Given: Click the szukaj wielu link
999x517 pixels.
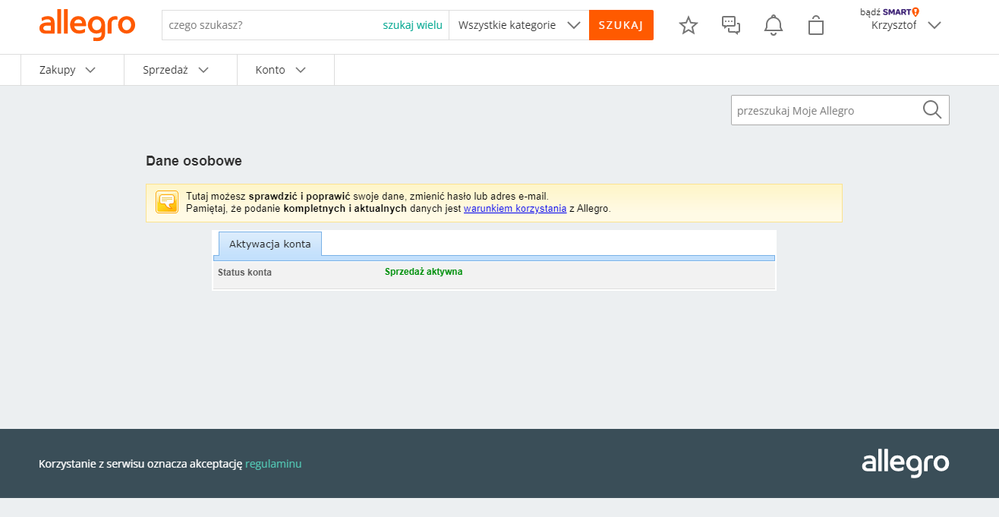Looking at the screenshot, I should 412,25.
